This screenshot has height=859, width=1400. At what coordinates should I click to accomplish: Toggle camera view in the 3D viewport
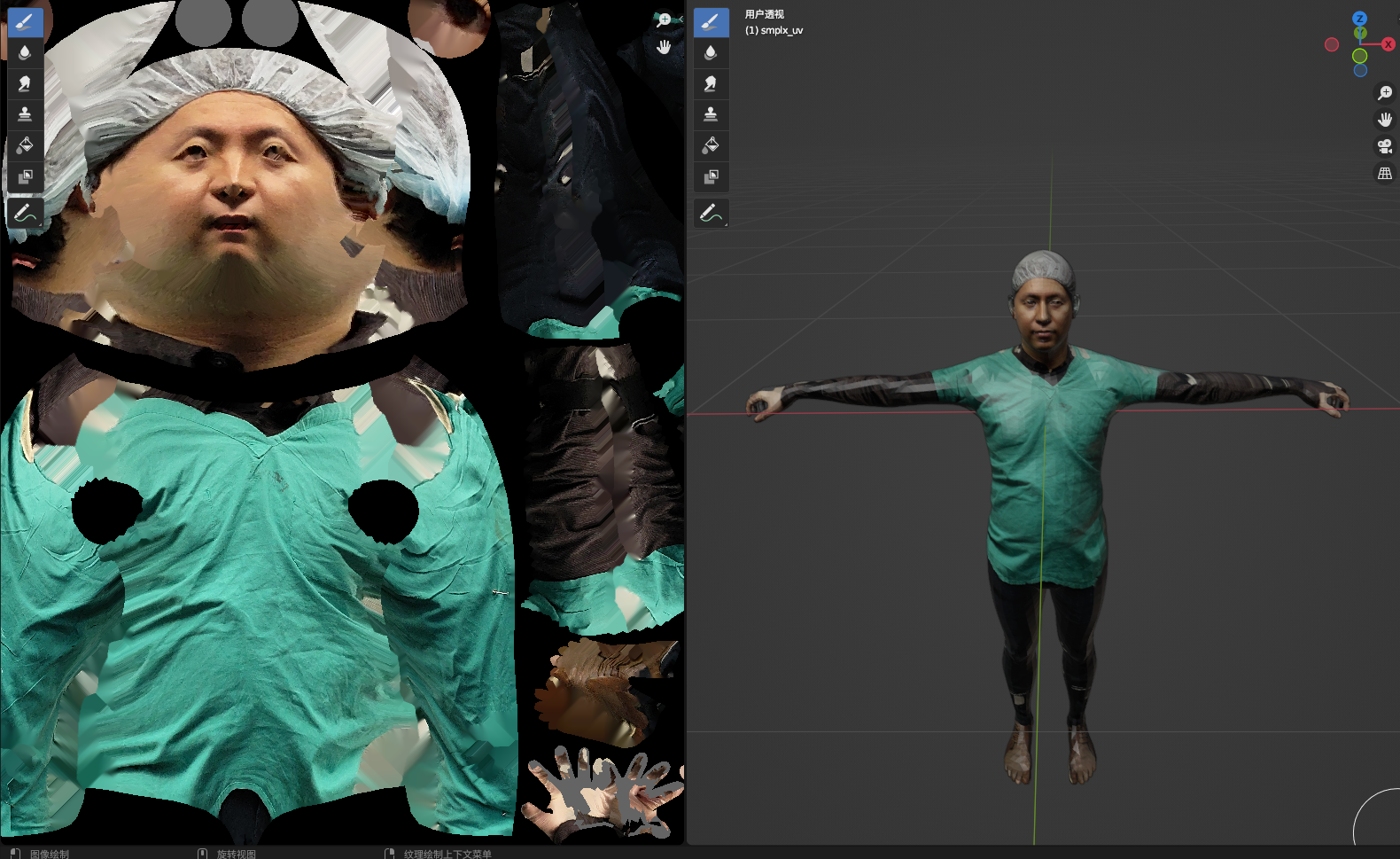pos(1385,146)
